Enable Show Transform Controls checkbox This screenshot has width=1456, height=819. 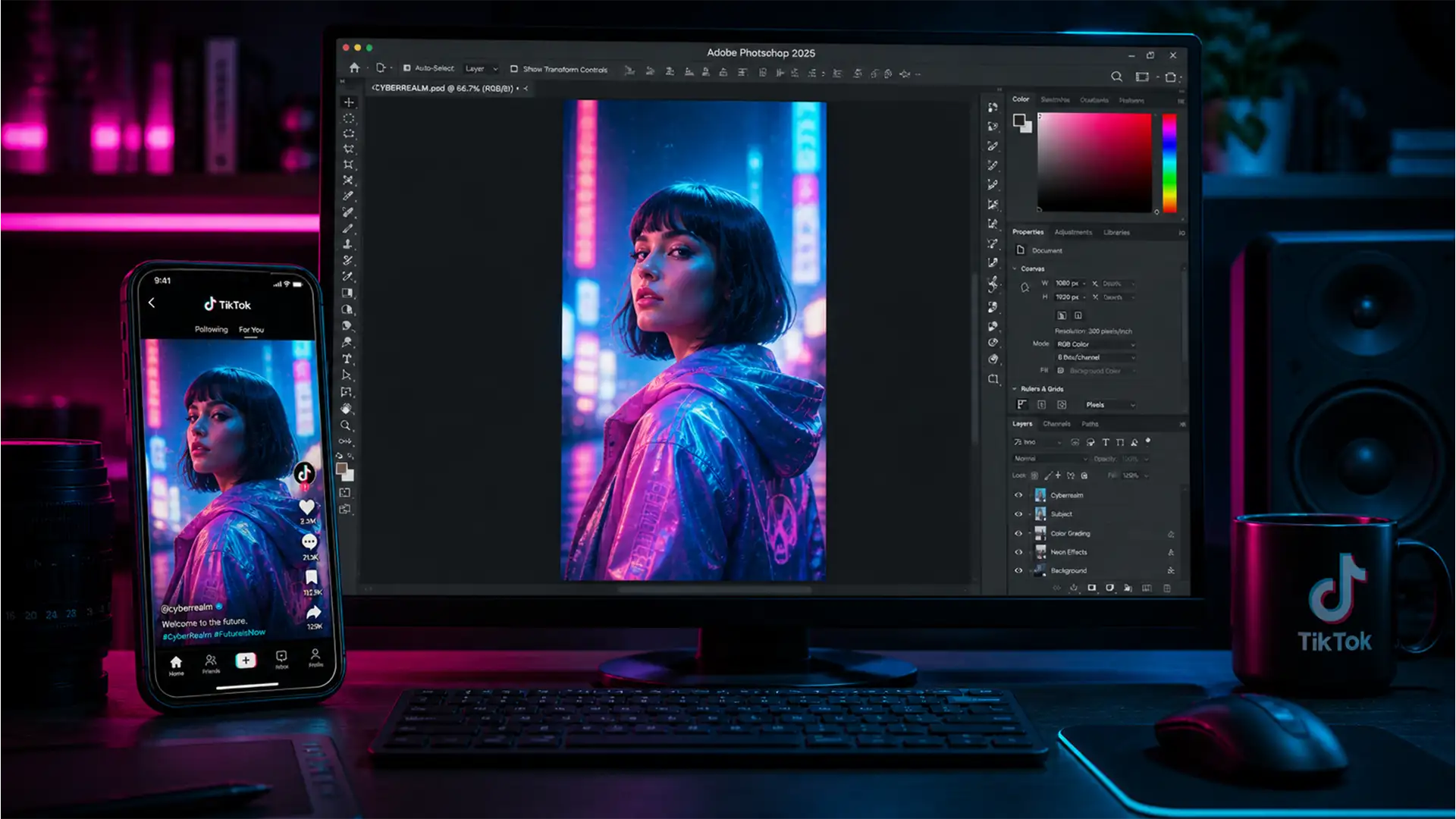(x=513, y=69)
